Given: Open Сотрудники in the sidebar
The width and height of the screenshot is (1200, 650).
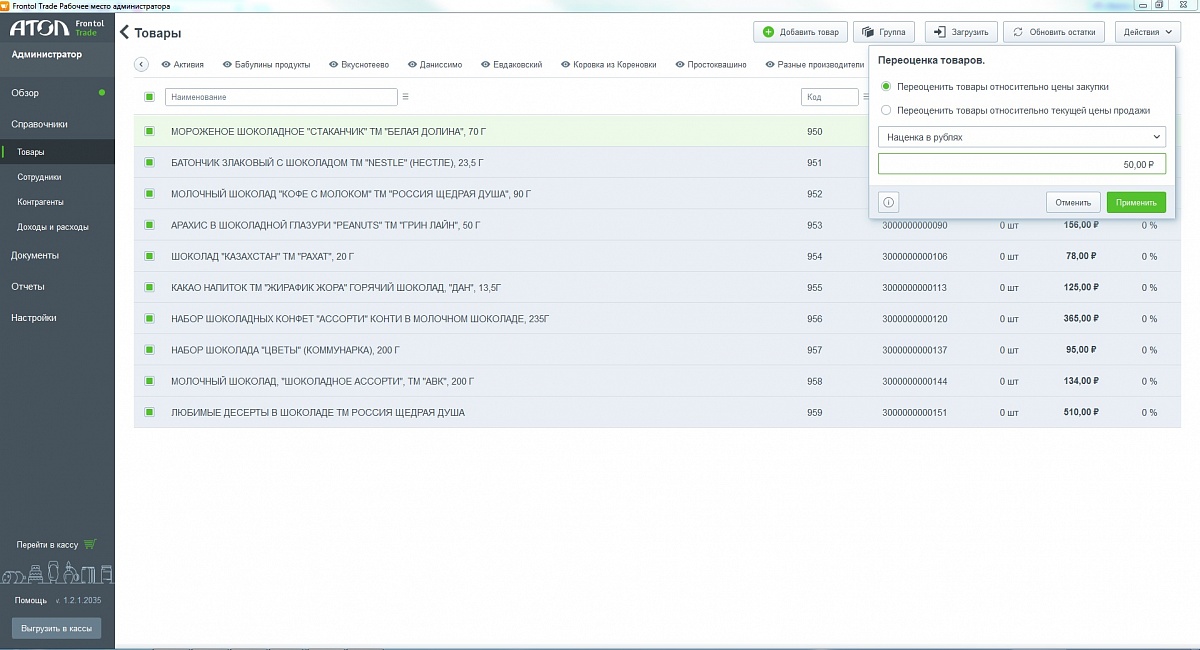Looking at the screenshot, I should coord(39,177).
